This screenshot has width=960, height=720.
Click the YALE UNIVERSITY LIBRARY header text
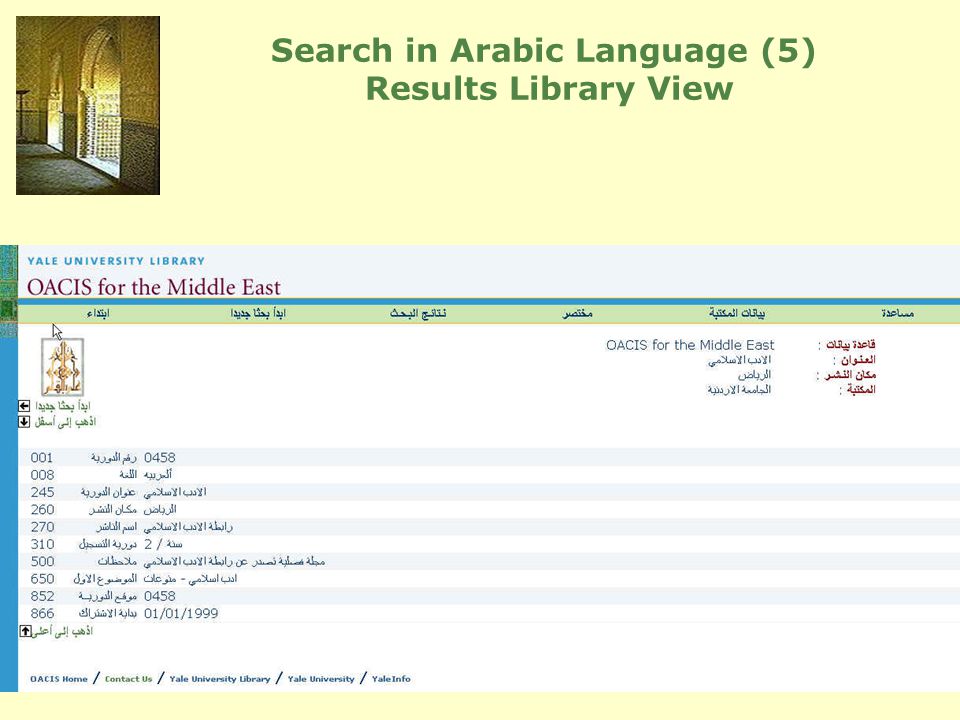click(x=116, y=261)
